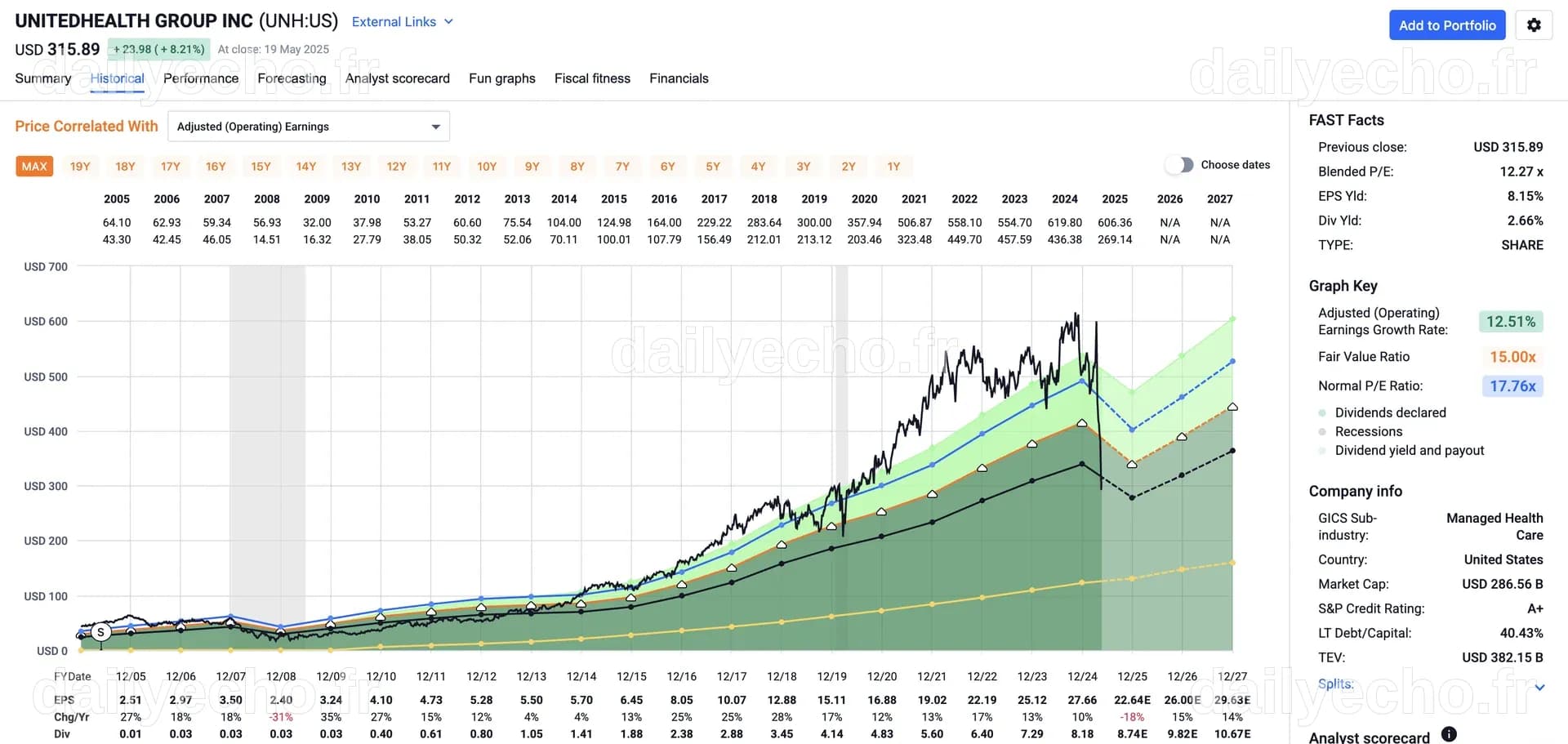Click the 2025 high price 606.36
Screen dimensions: 1568x744
(1115, 223)
